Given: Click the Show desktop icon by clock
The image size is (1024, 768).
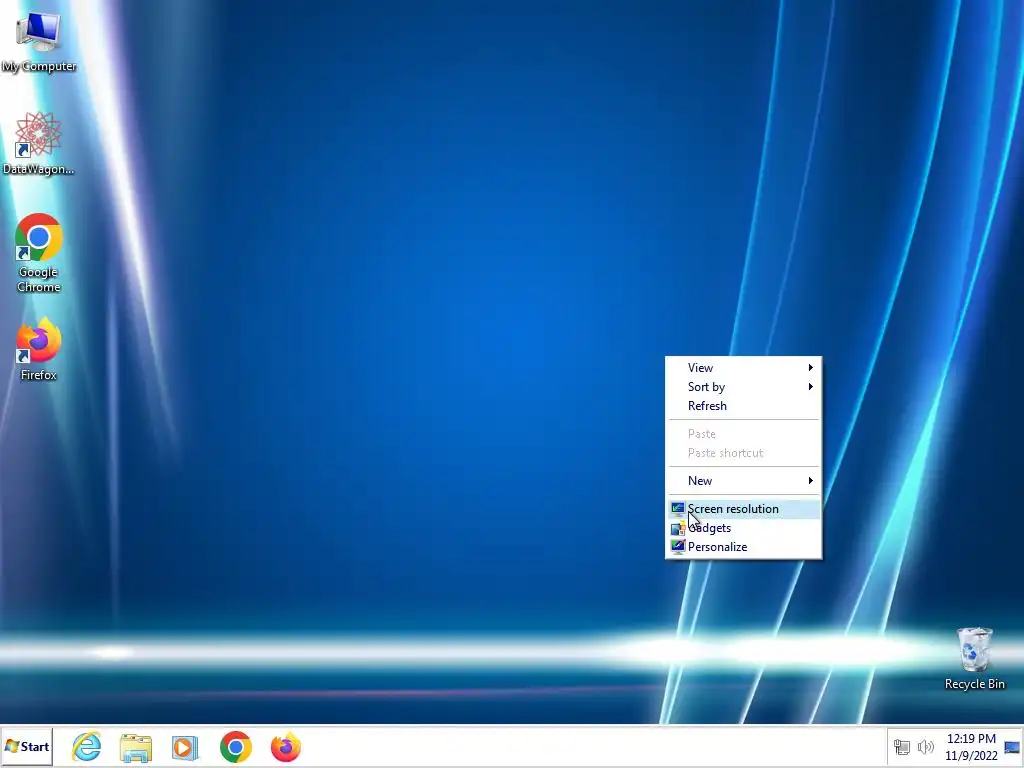Looking at the screenshot, I should 1012,747.
